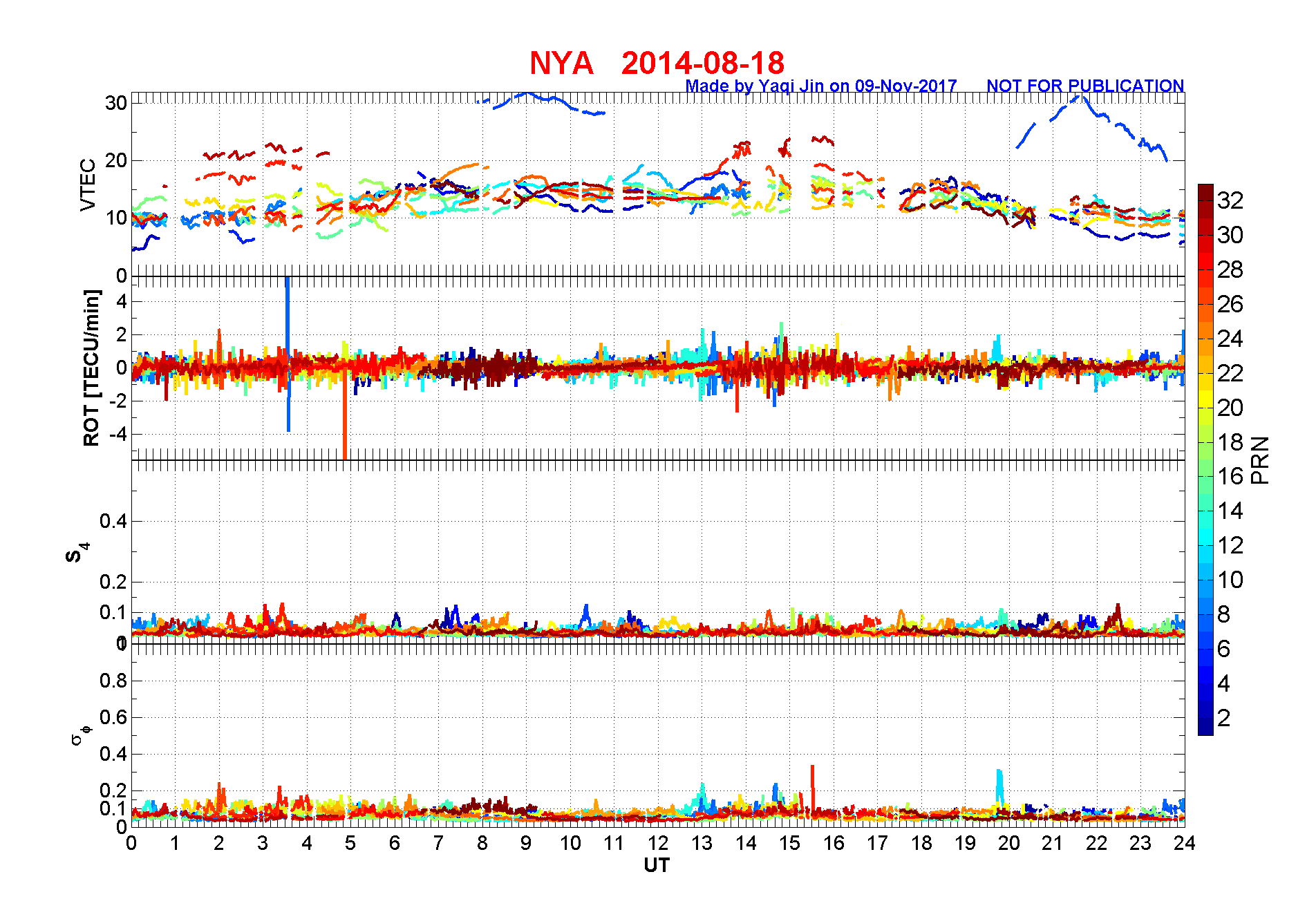Click the blue ROT spike near 3.5 UT
1316x919 pixels.
[288, 353]
